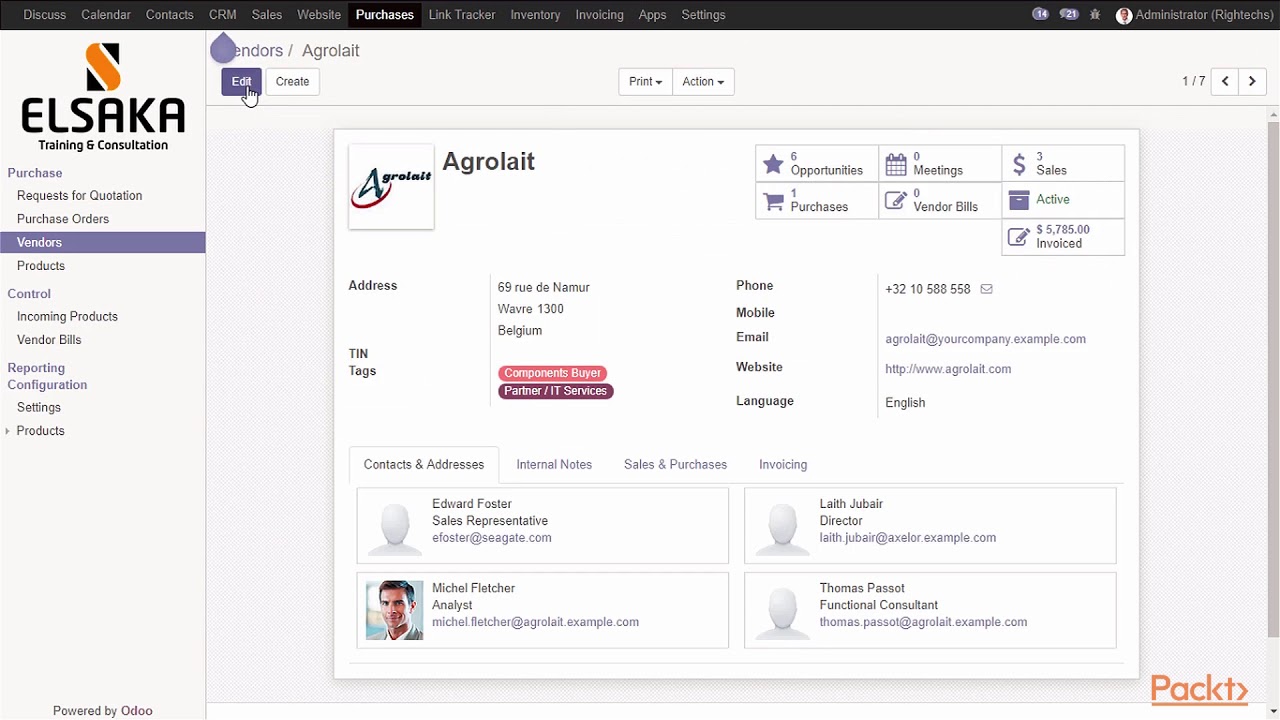The height and width of the screenshot is (720, 1280).
Task: Click the Administrator user avatar
Action: [x=1124, y=15]
